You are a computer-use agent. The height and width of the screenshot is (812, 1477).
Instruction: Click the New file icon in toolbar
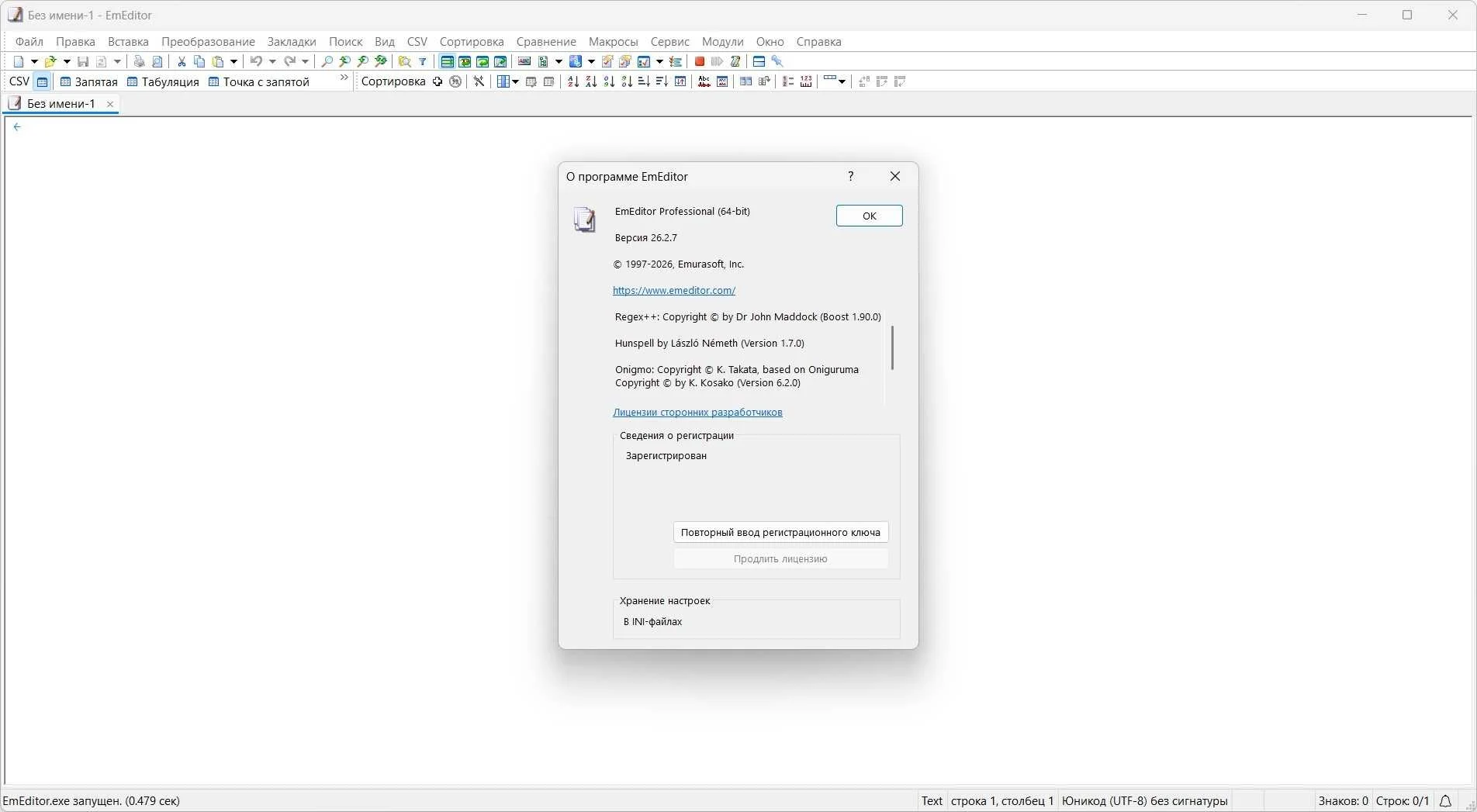point(19,61)
